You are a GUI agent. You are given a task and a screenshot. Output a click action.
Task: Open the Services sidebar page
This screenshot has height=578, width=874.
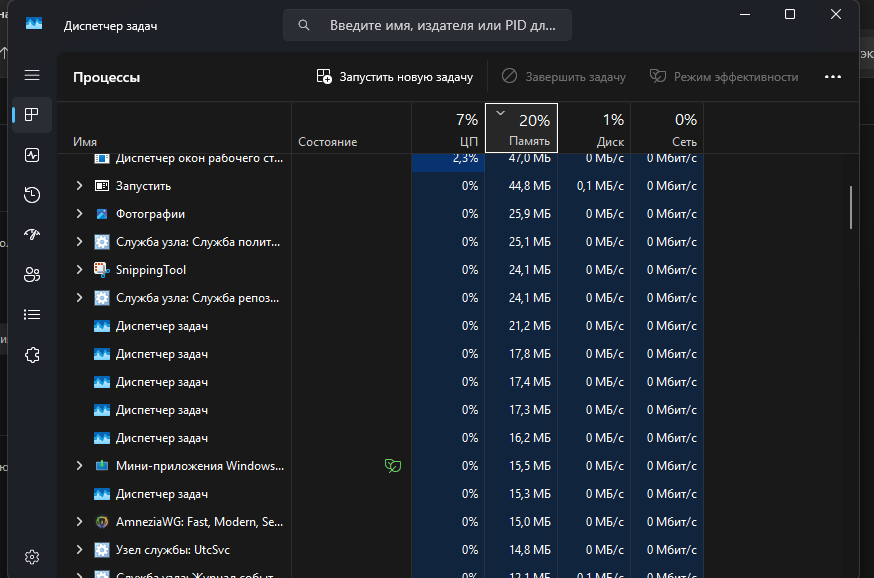coord(32,355)
